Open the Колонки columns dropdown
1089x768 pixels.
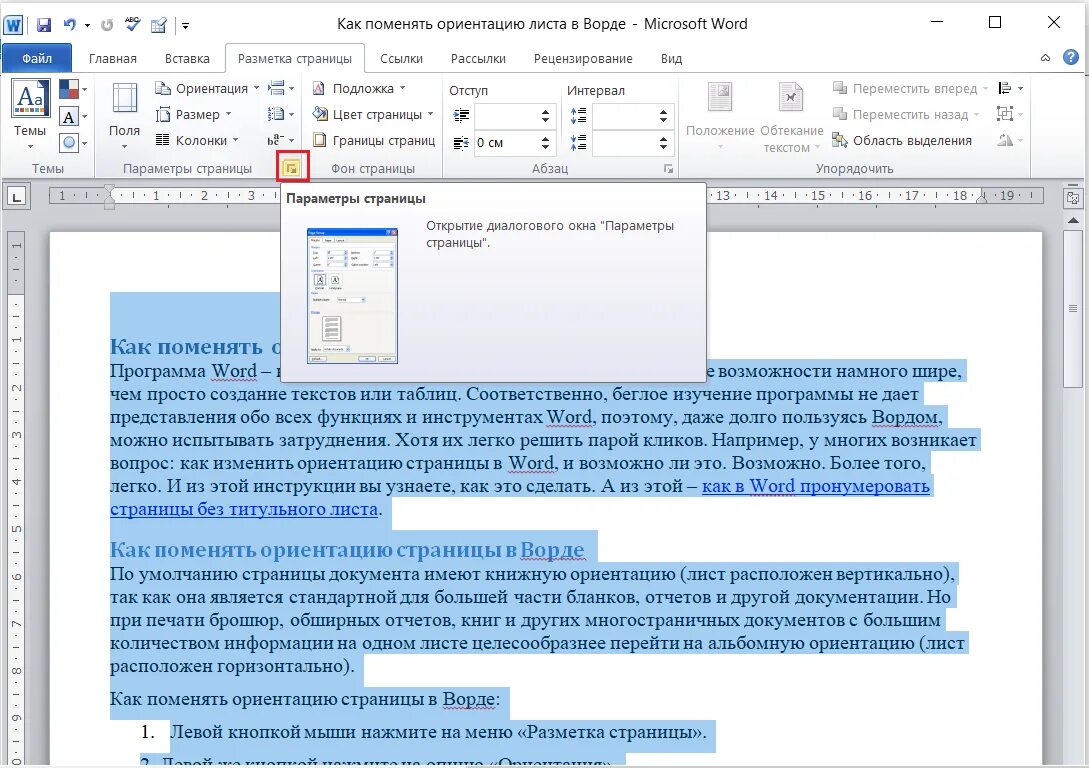[197, 140]
